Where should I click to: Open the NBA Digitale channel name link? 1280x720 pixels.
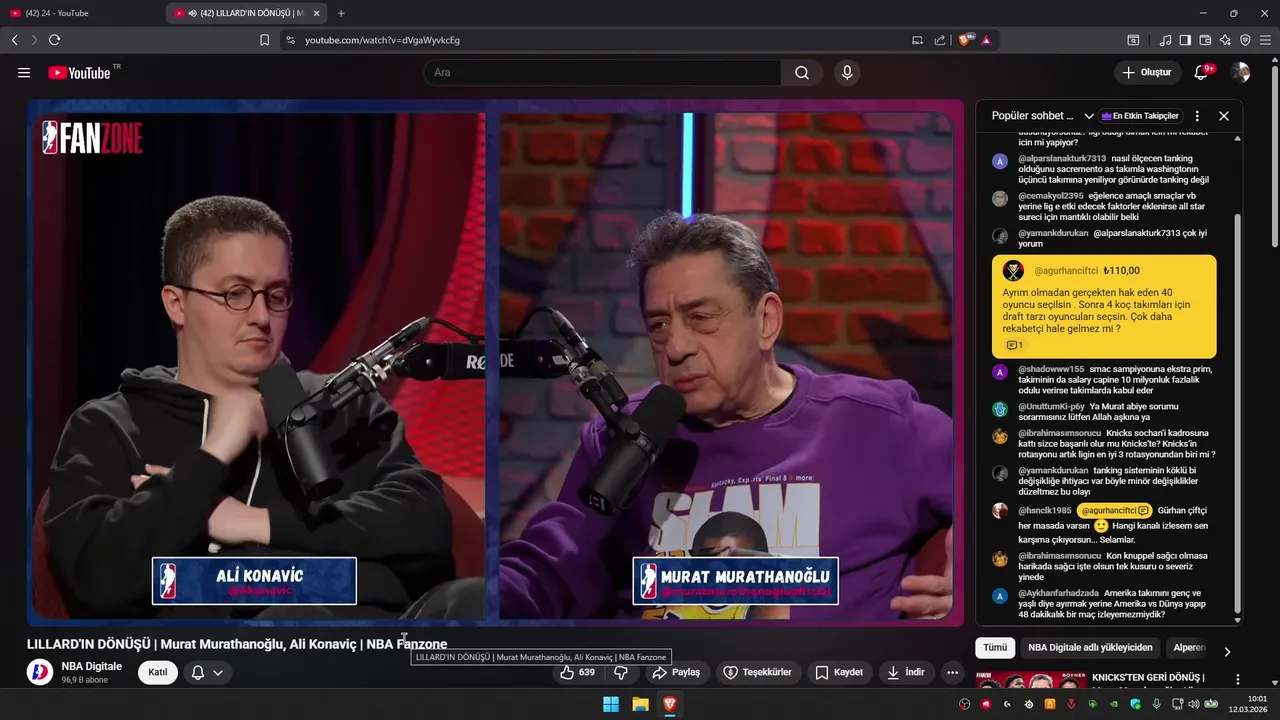pyautogui.click(x=91, y=666)
